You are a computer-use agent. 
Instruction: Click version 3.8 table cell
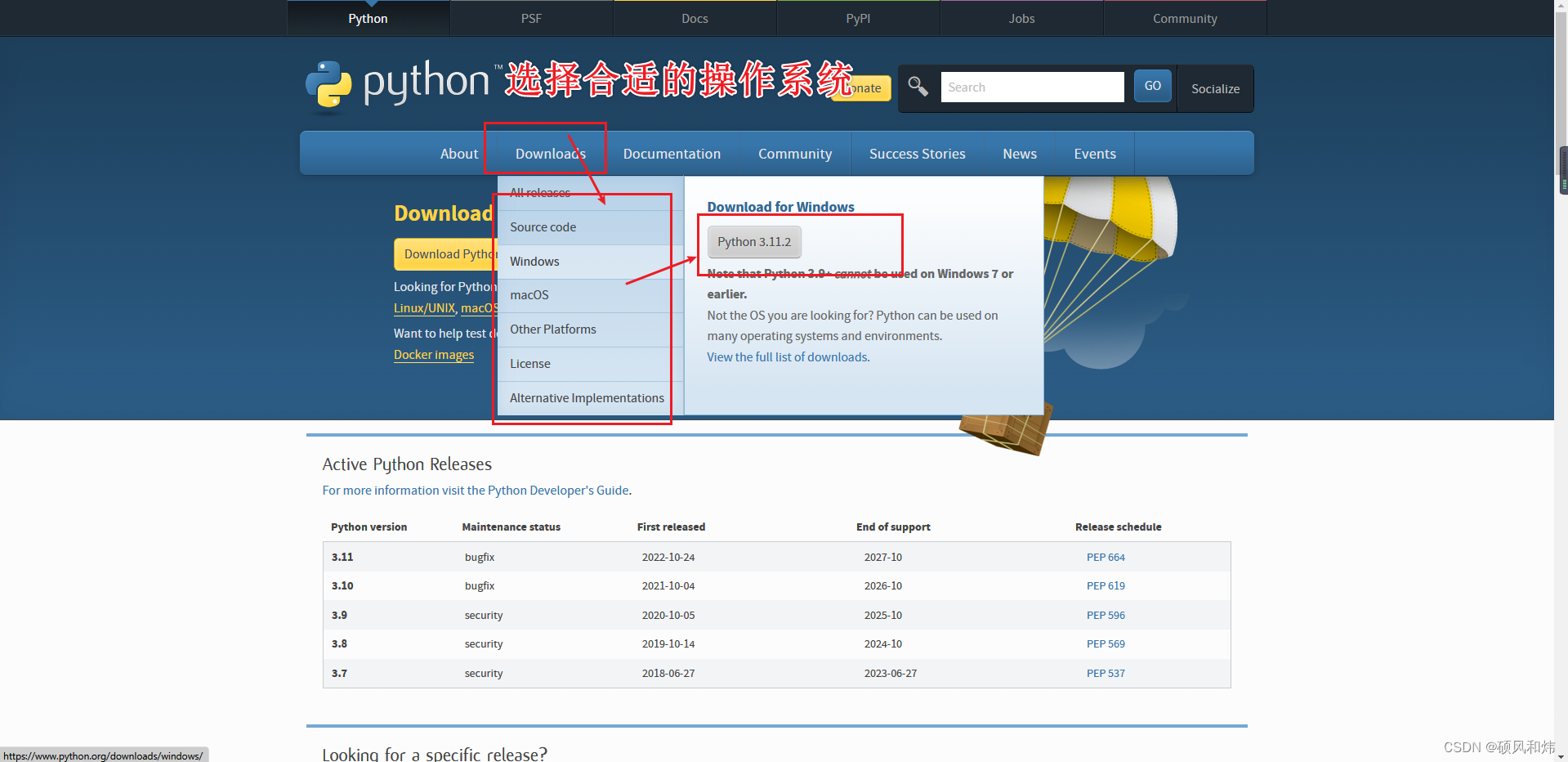[x=339, y=644]
